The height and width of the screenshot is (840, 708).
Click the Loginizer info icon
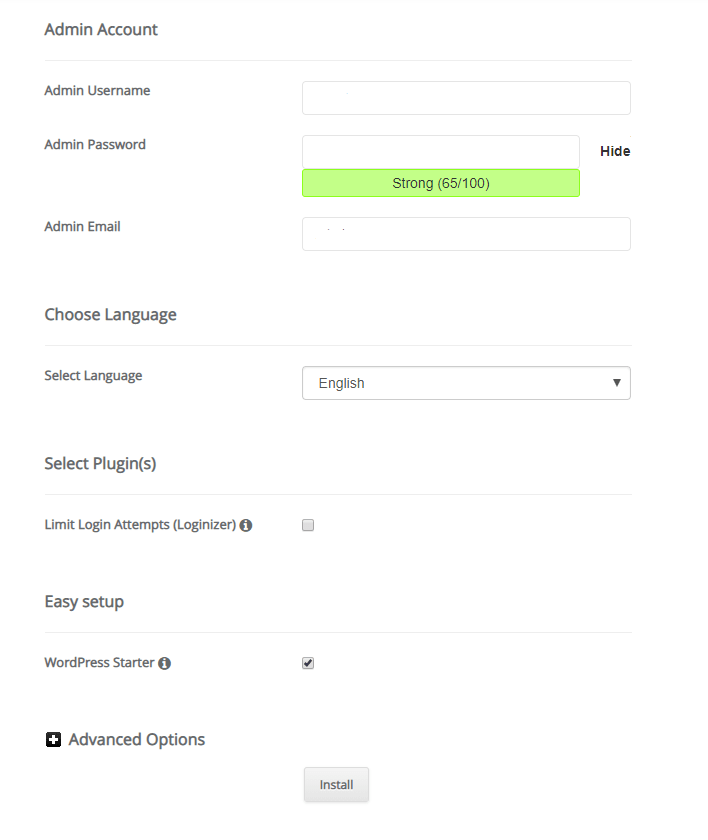(246, 526)
